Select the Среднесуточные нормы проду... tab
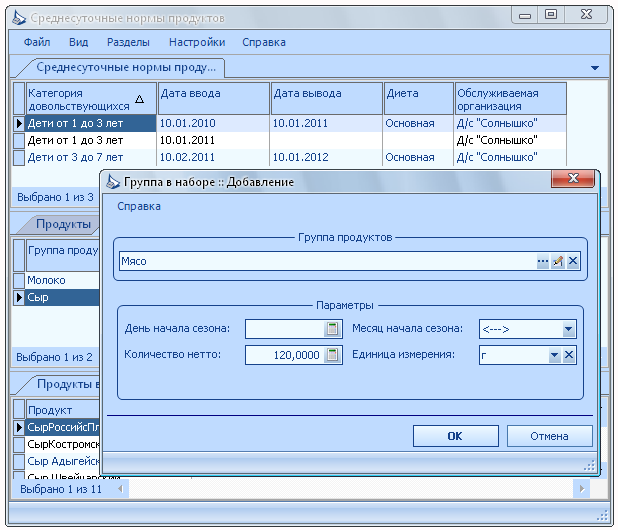Image resolution: width=618 pixels, height=530 pixels. 126,67
